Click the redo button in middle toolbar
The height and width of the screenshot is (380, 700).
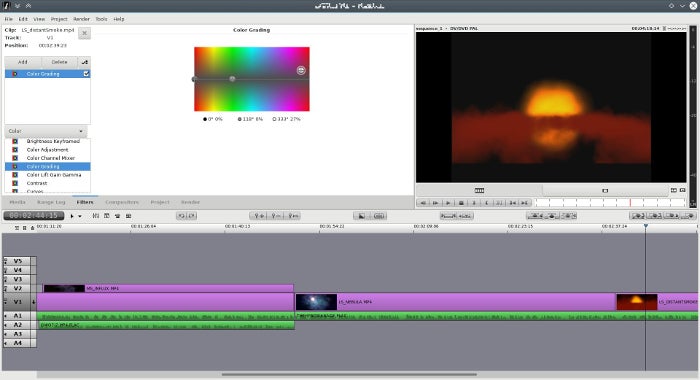click(x=191, y=216)
